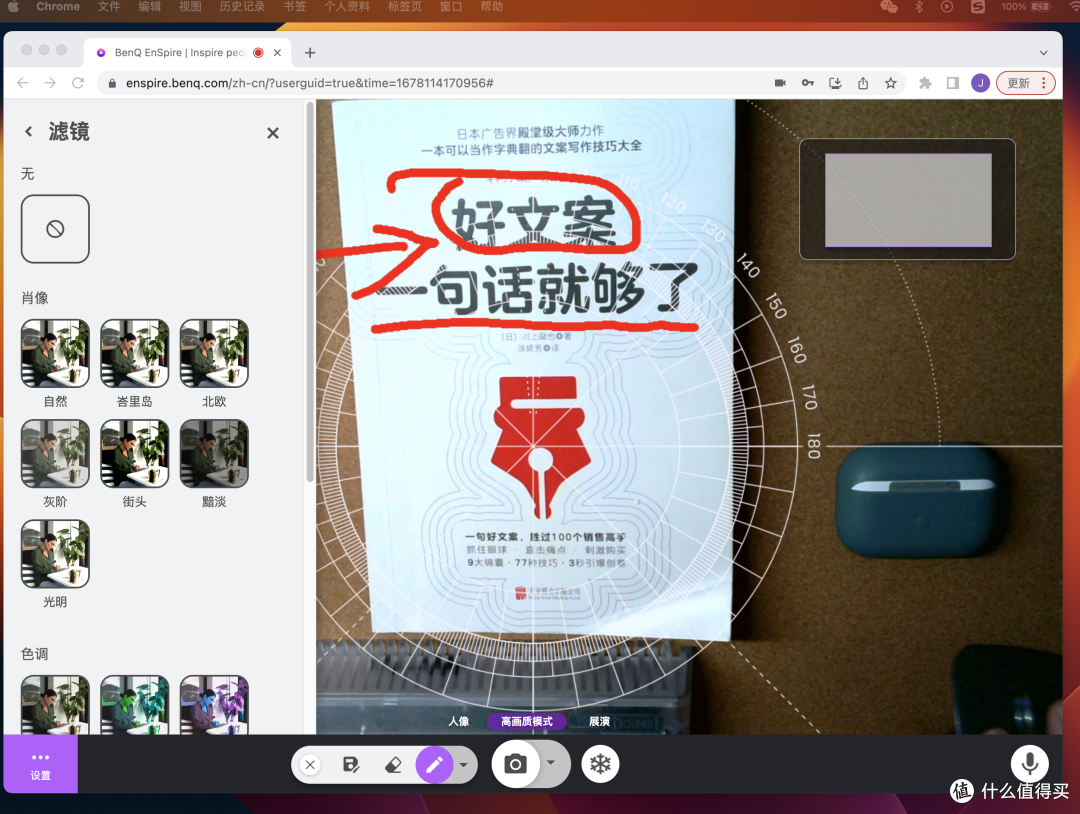The height and width of the screenshot is (814, 1080).
Task: Open the Apple menu
Action: [13, 7]
